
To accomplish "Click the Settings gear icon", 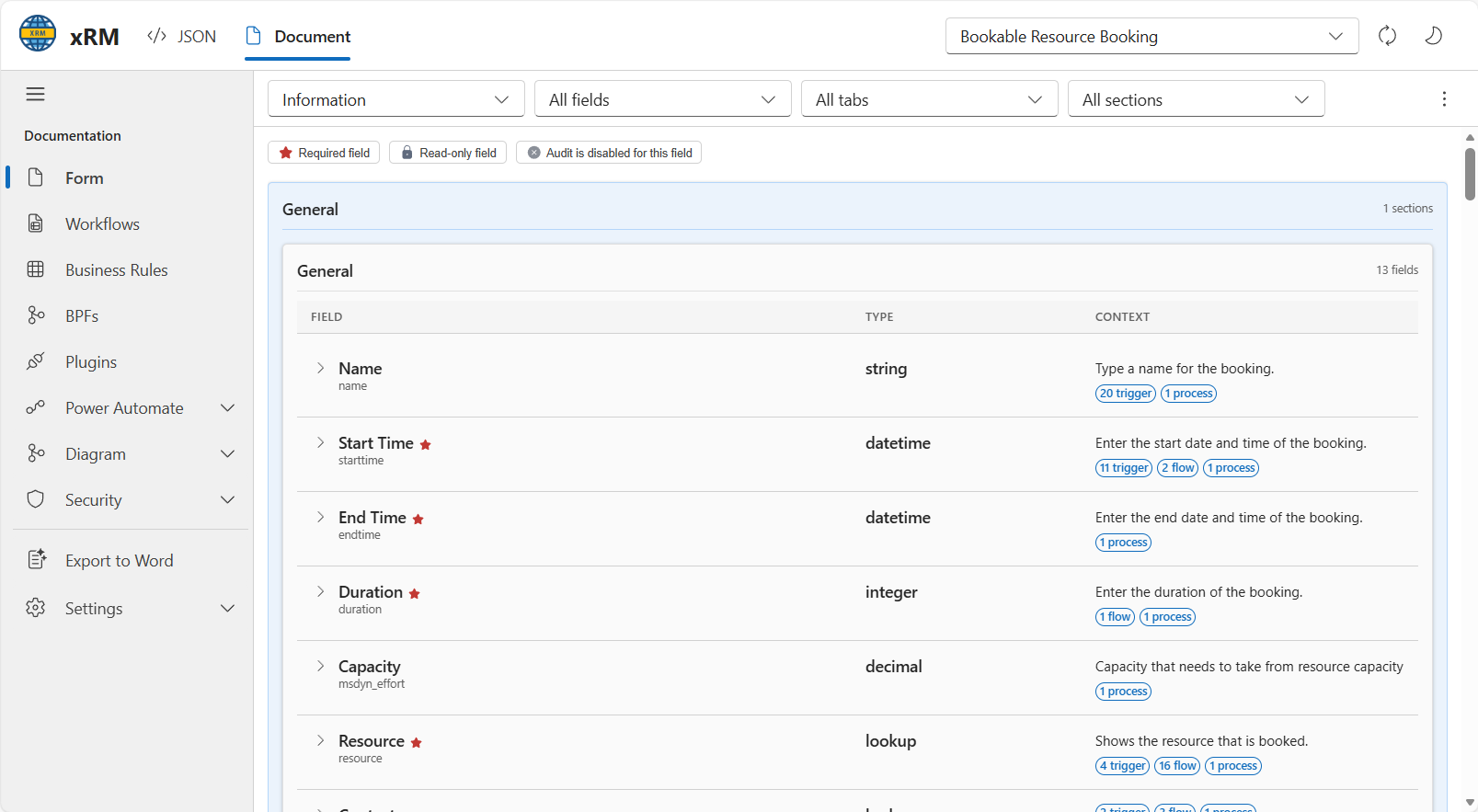I will [36, 608].
